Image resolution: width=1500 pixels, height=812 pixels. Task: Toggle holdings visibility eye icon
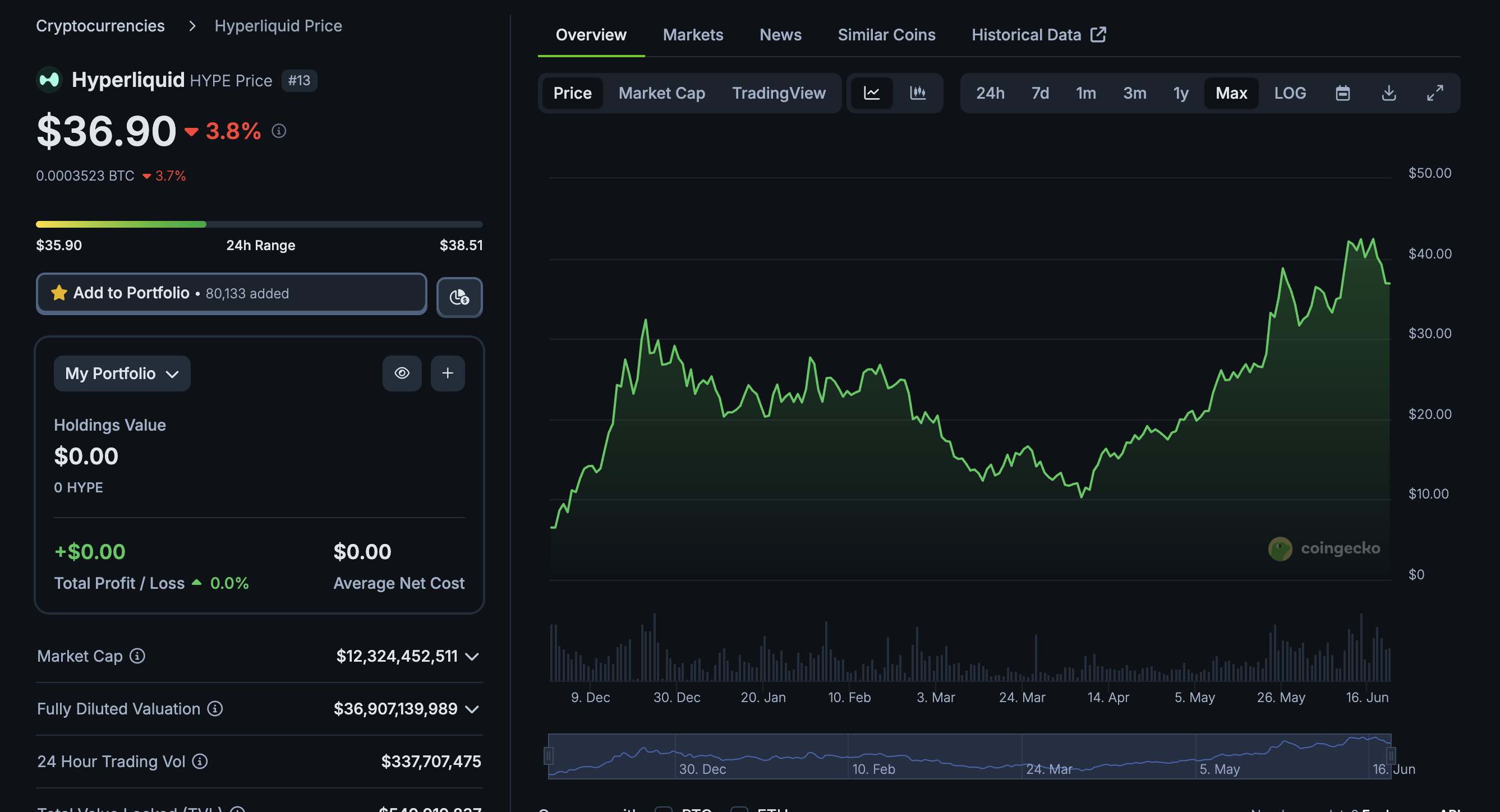tap(402, 373)
